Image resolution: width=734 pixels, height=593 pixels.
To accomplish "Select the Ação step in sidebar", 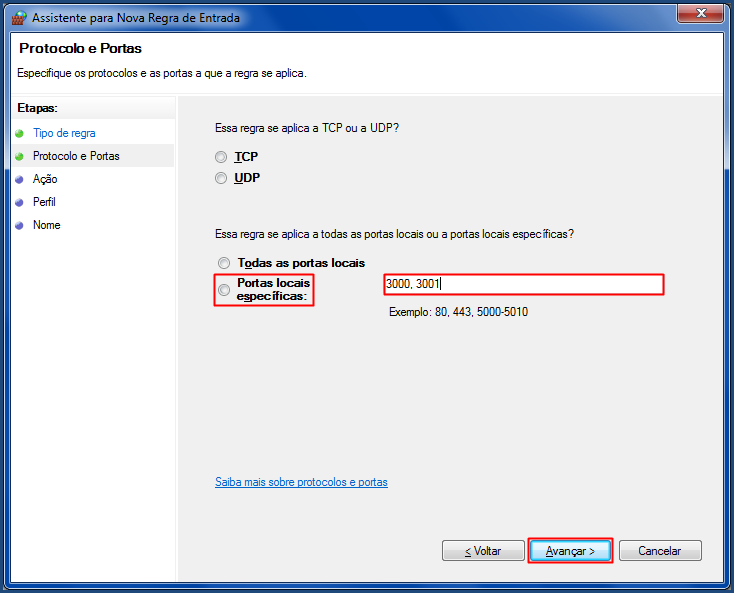I will pos(45,179).
